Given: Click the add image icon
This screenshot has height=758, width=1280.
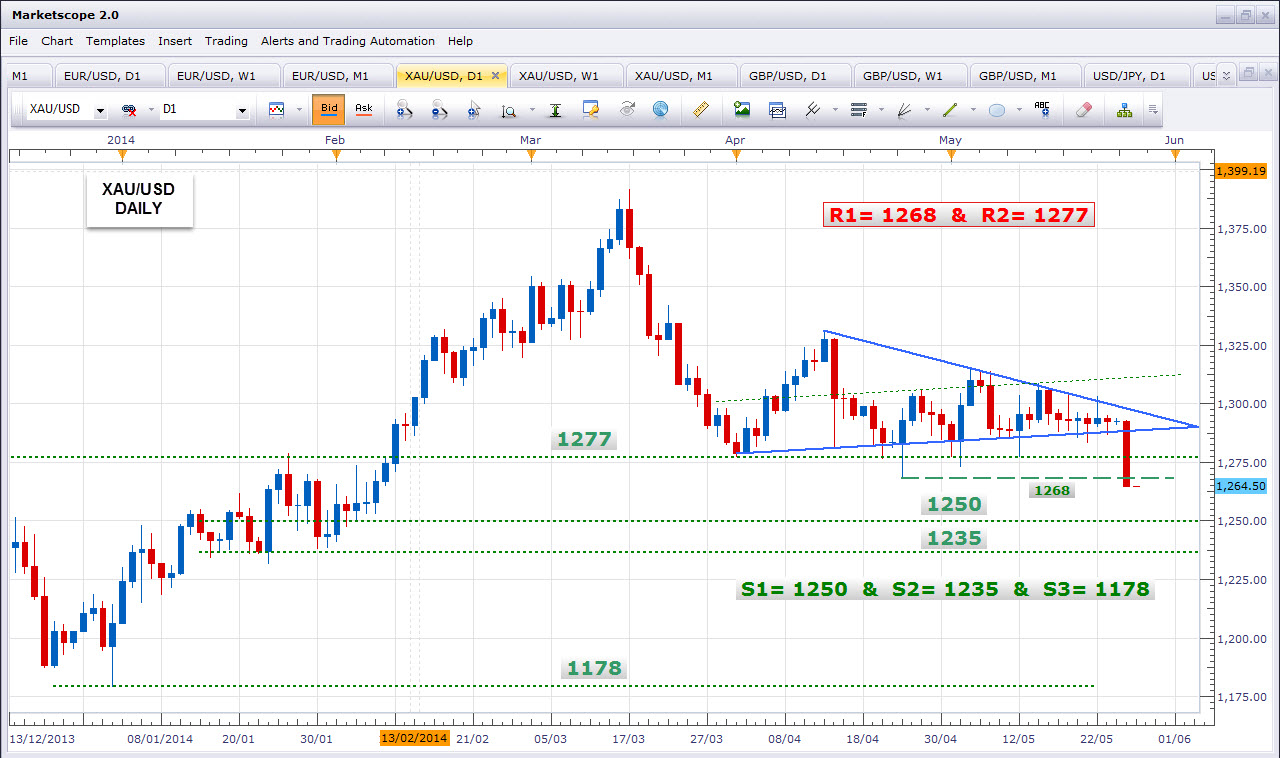Looking at the screenshot, I should [x=741, y=110].
